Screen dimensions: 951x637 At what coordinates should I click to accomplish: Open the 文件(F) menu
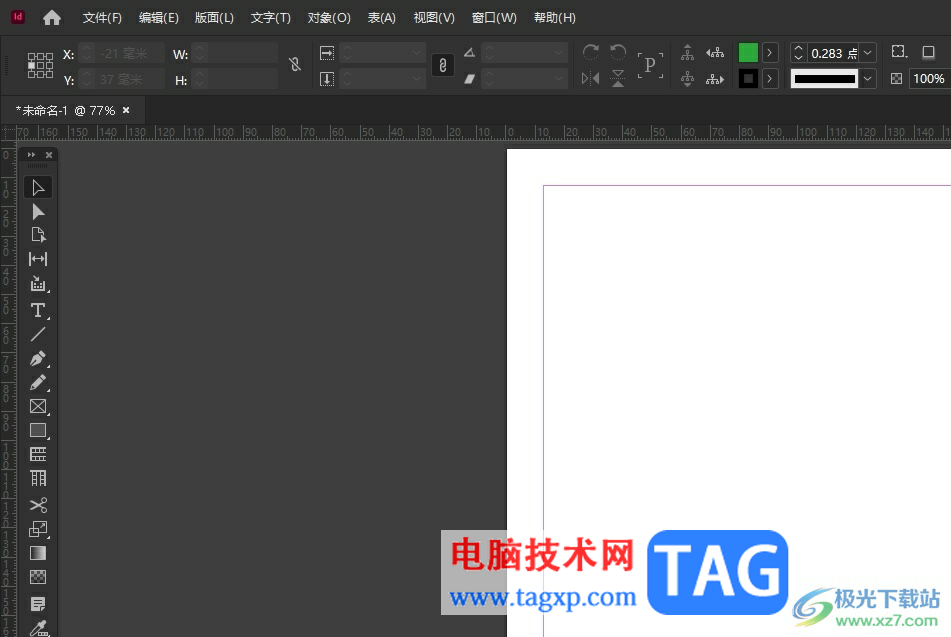tap(102, 18)
